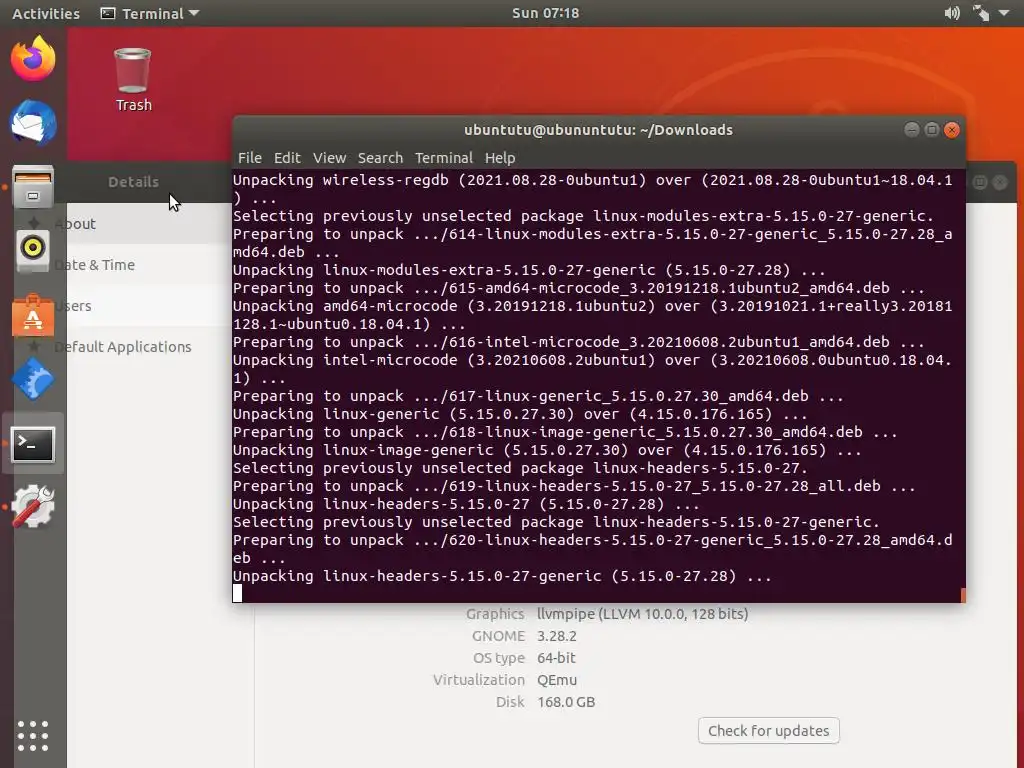Open the Files manager dock icon
1024x768 pixels.
(33, 187)
